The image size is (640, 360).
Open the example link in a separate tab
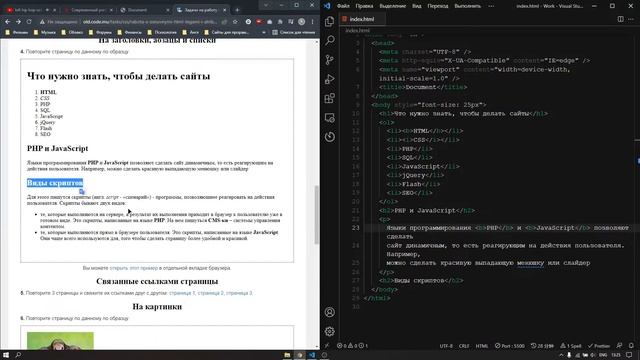(133, 268)
